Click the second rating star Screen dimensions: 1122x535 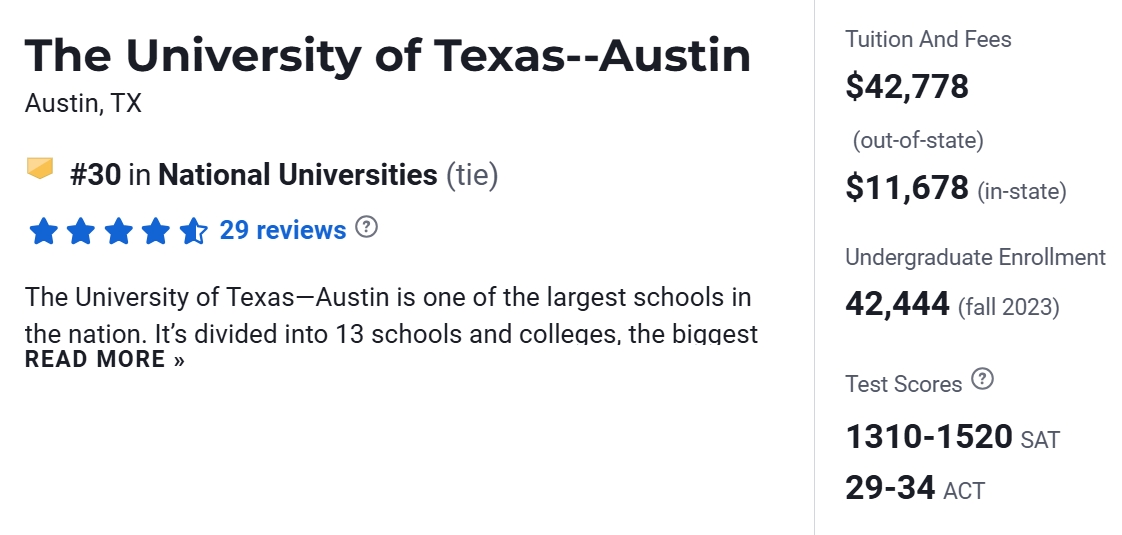tap(81, 232)
